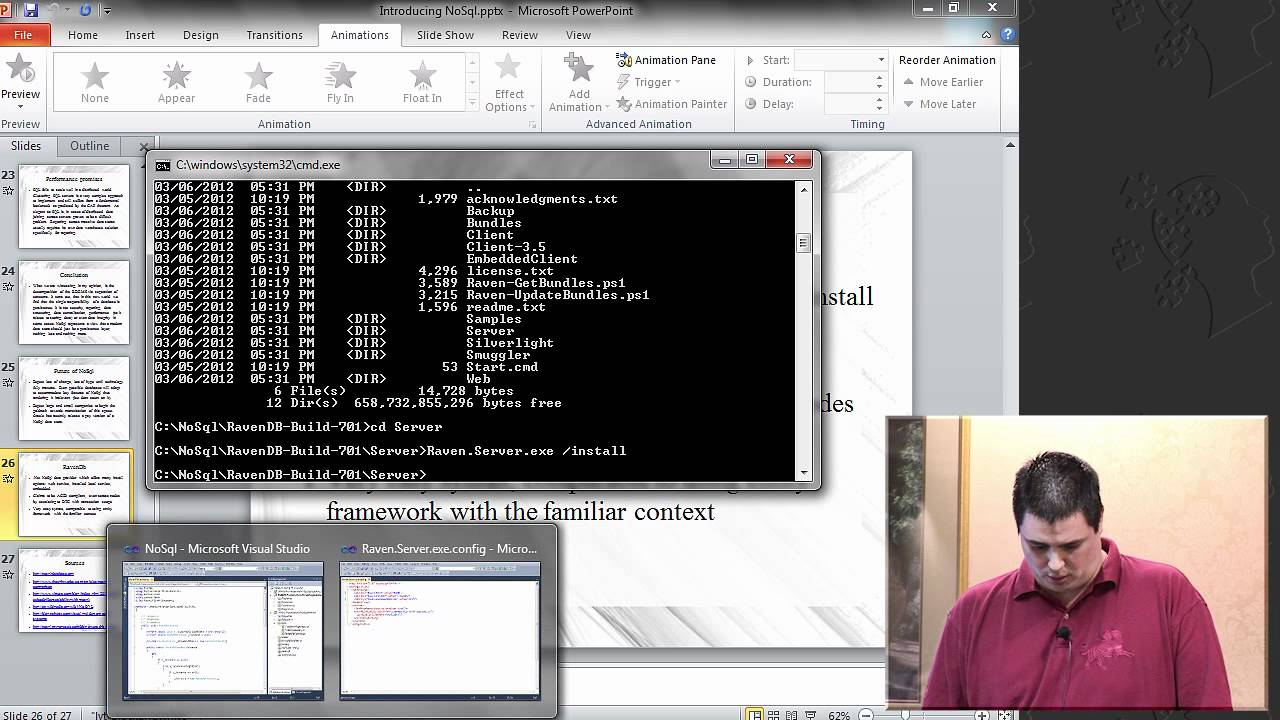Click Move Earlier in Reorder Animation
1280x720 pixels.
click(x=942, y=82)
